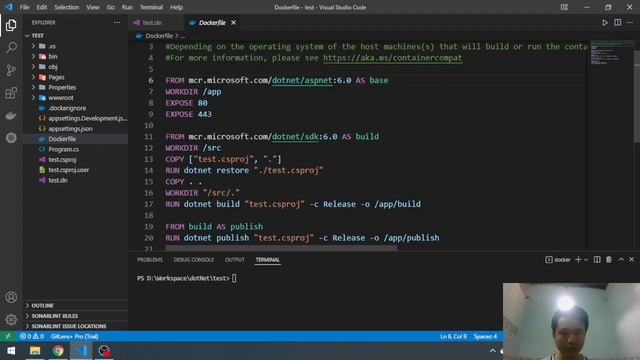Open the Windows Start menu
Viewport: 640px width, 360px height.
point(11,351)
